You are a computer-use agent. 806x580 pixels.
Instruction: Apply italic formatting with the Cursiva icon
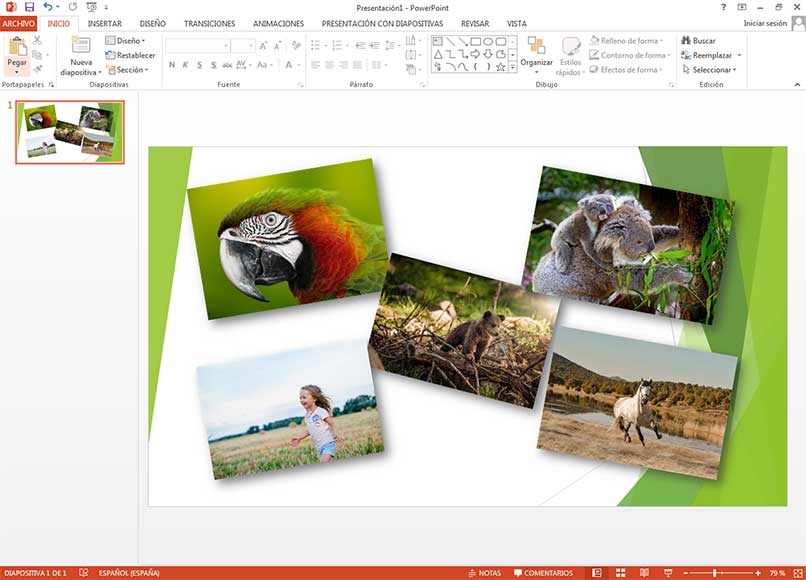tap(184, 64)
